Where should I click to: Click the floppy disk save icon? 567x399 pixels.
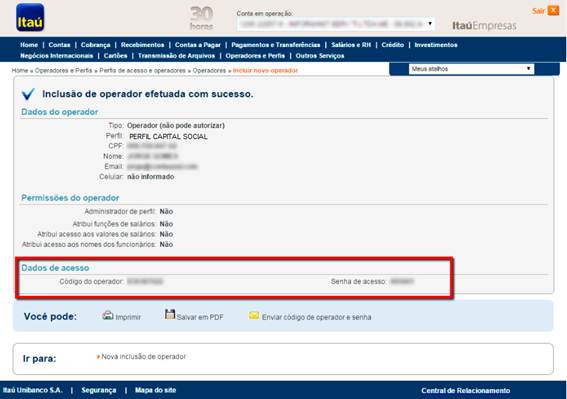pos(170,314)
